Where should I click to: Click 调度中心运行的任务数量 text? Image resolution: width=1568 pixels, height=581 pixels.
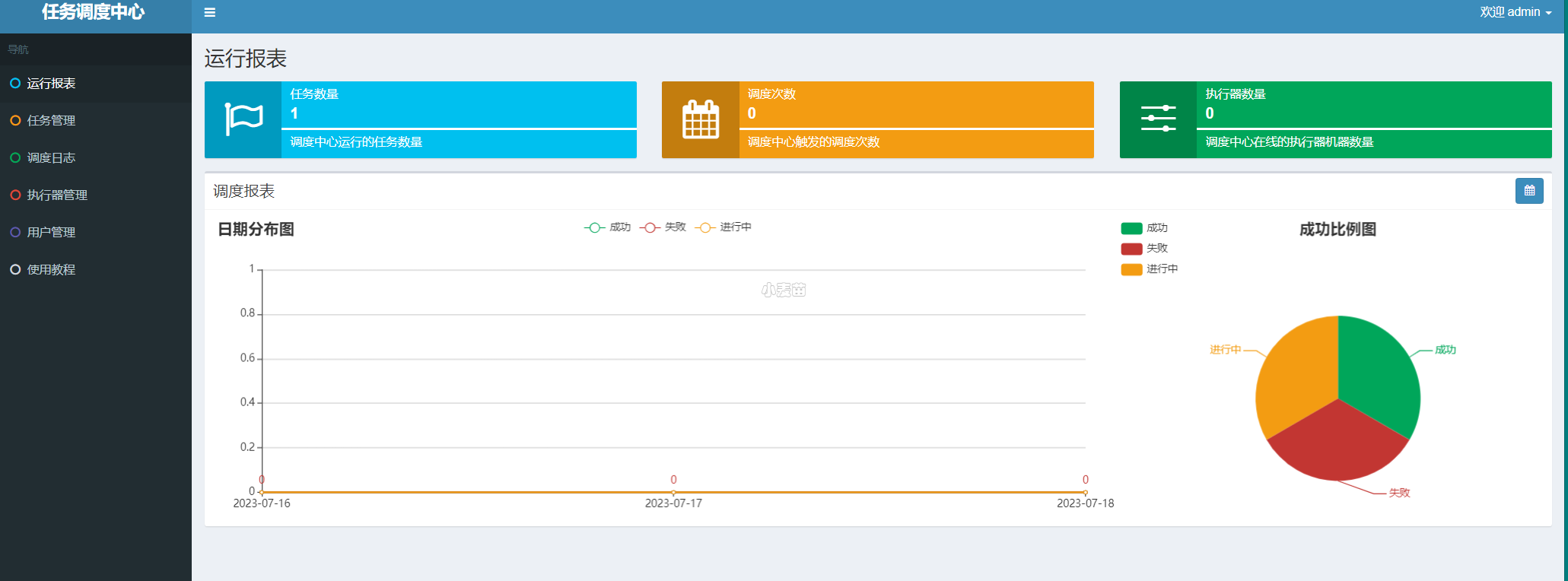[356, 142]
